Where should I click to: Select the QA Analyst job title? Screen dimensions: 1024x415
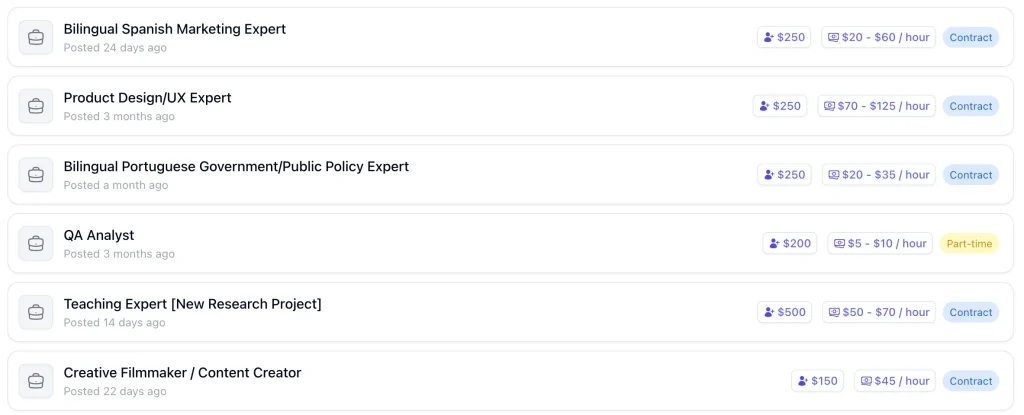[x=99, y=235]
